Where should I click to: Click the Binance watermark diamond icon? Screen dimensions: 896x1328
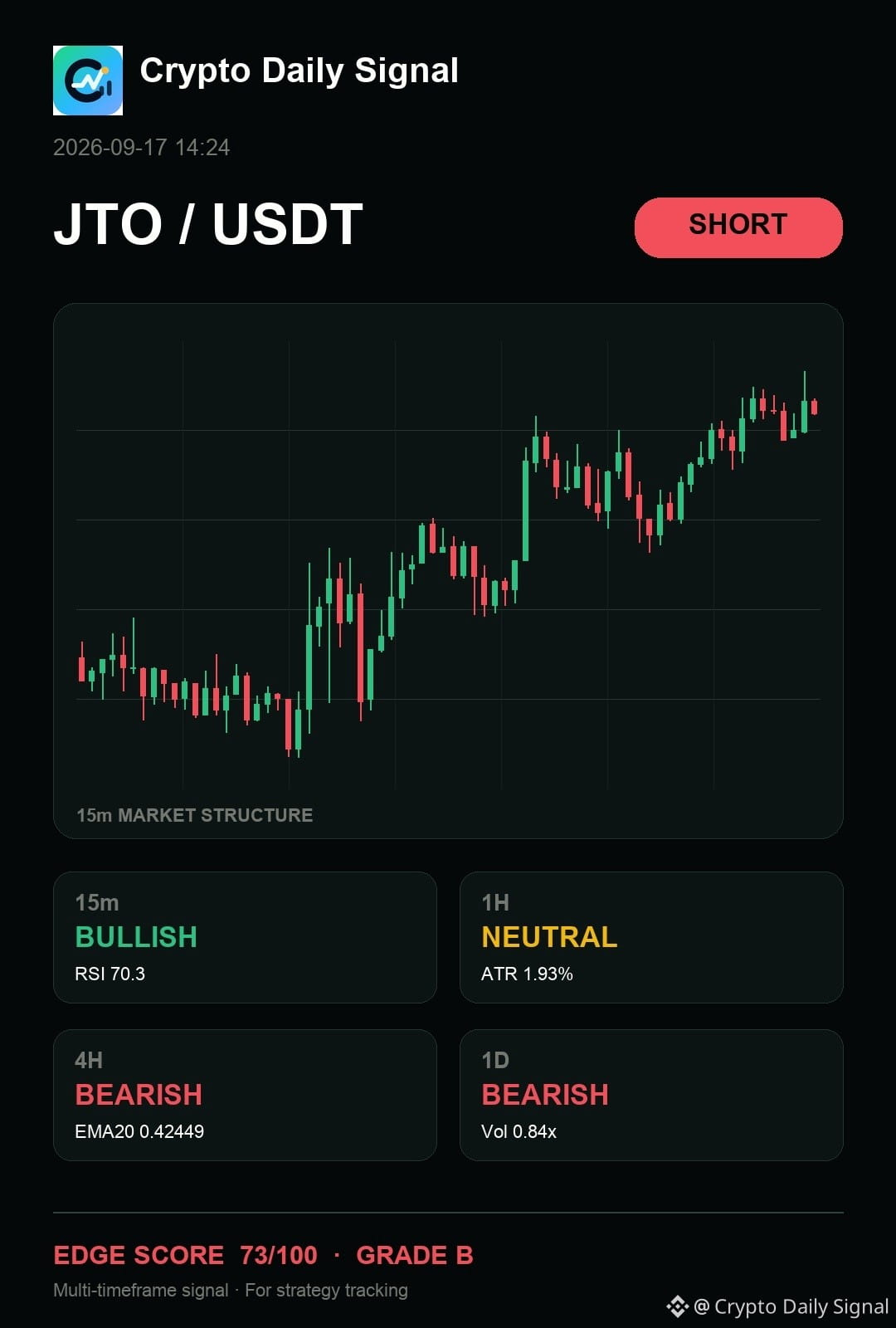pyautogui.click(x=678, y=1306)
